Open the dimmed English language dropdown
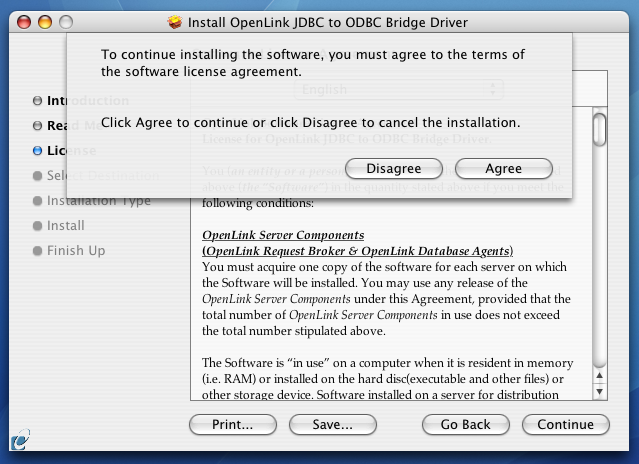639x464 pixels. click(399, 89)
